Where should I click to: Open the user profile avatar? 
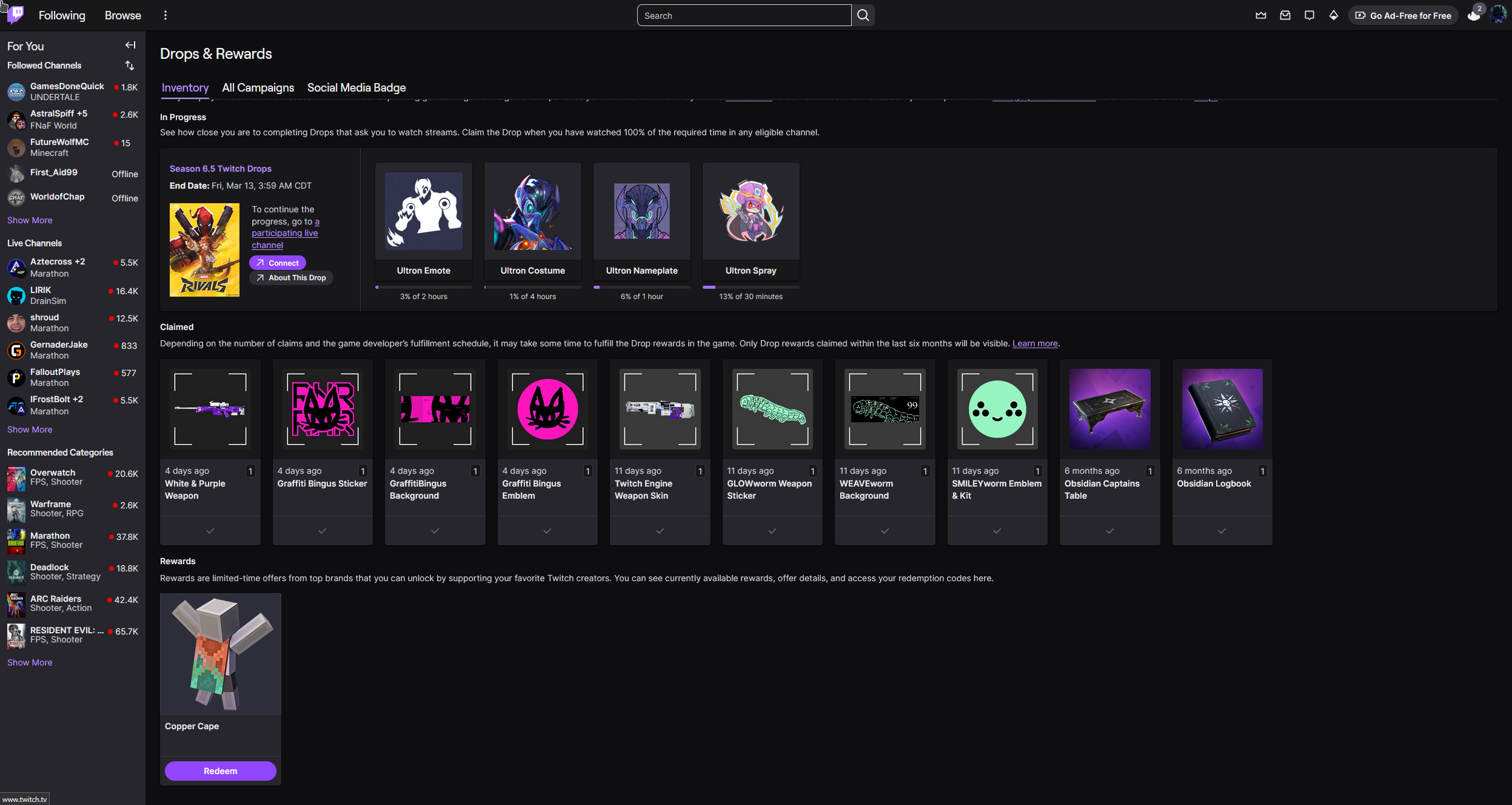pyautogui.click(x=1497, y=15)
